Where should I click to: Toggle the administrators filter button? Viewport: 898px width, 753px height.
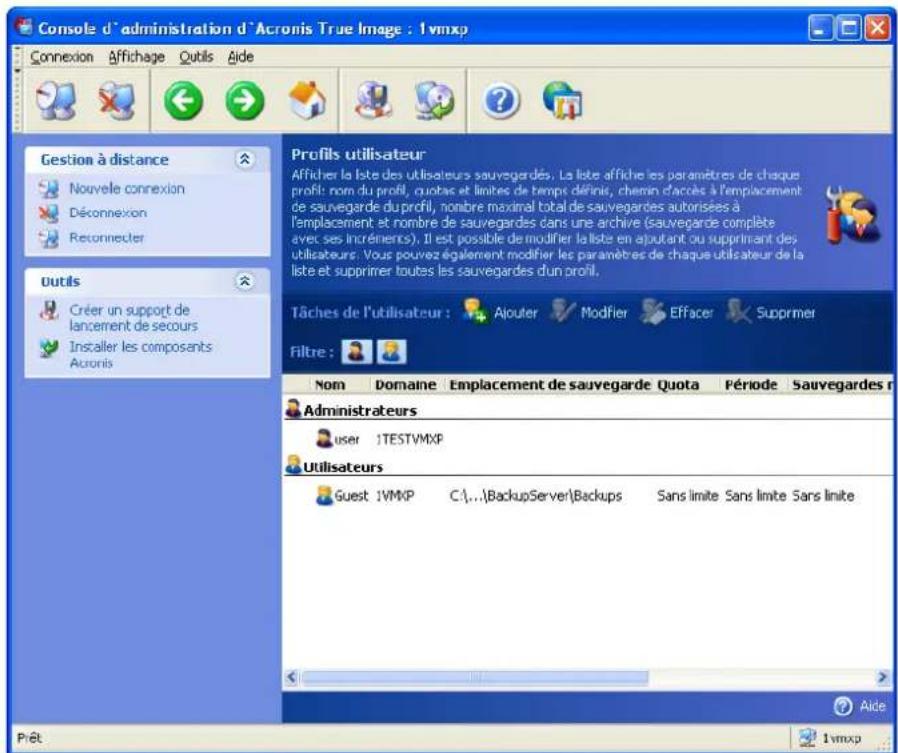[356, 352]
